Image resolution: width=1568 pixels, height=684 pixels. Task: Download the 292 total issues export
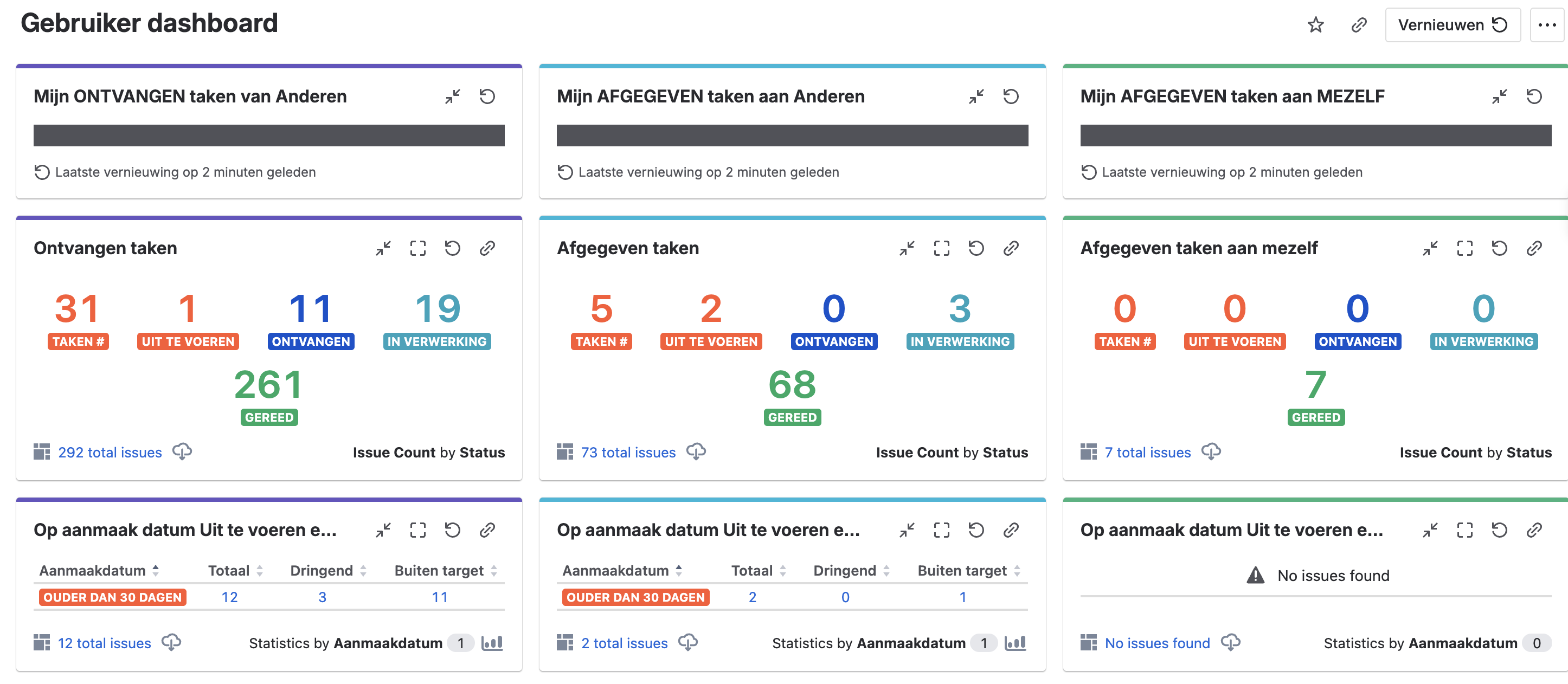point(182,451)
